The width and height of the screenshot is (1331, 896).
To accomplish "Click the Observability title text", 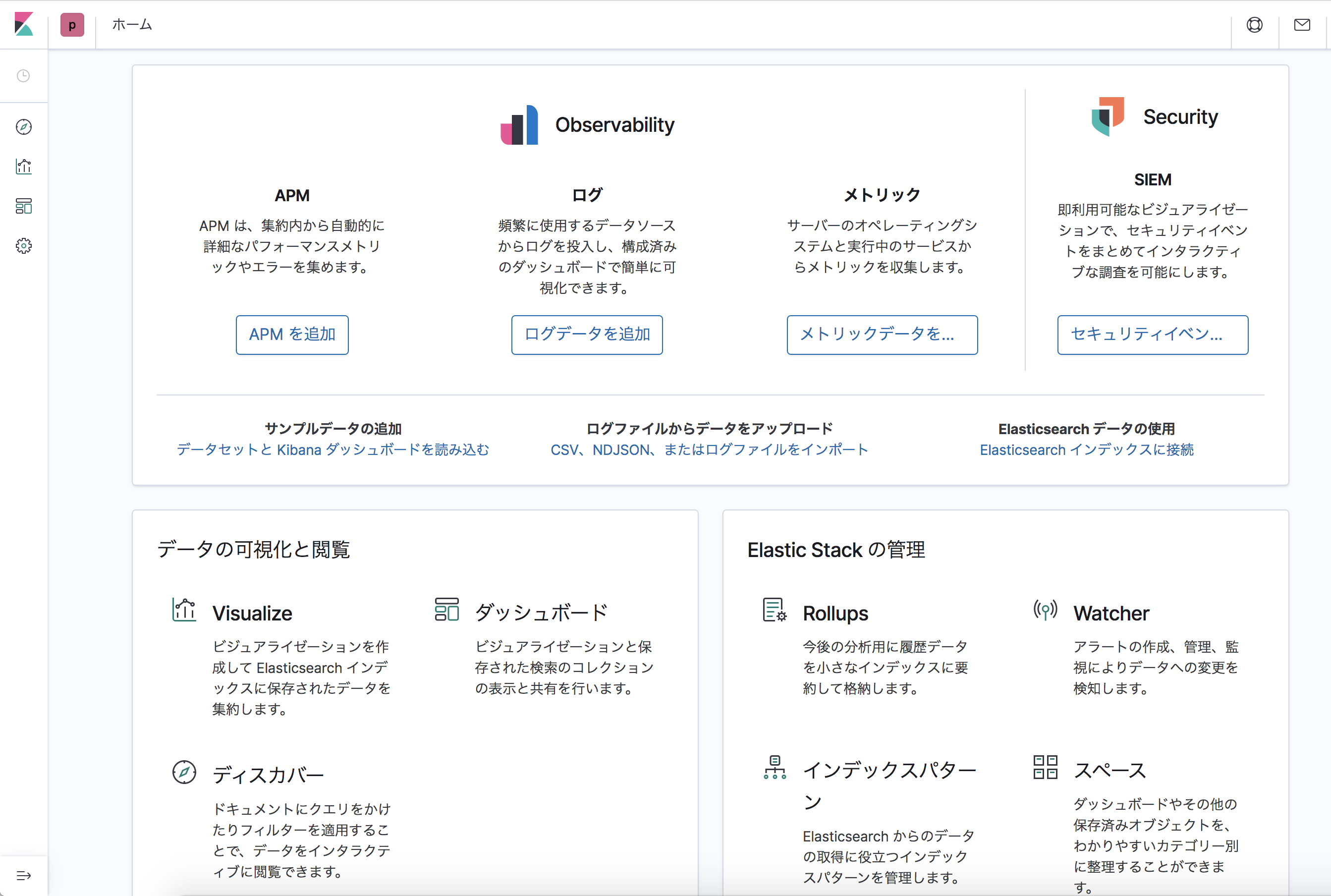I will [x=614, y=124].
